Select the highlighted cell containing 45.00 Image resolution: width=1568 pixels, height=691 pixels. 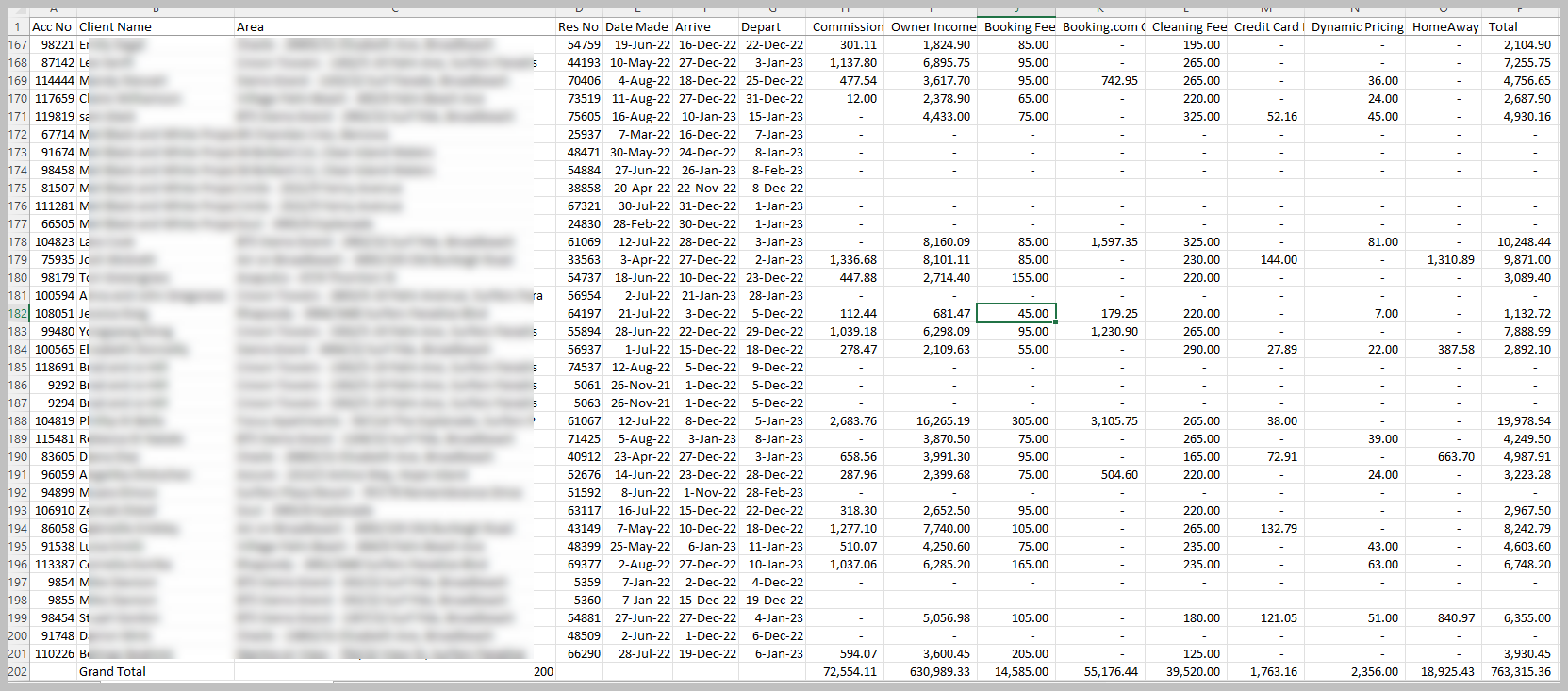[1016, 314]
